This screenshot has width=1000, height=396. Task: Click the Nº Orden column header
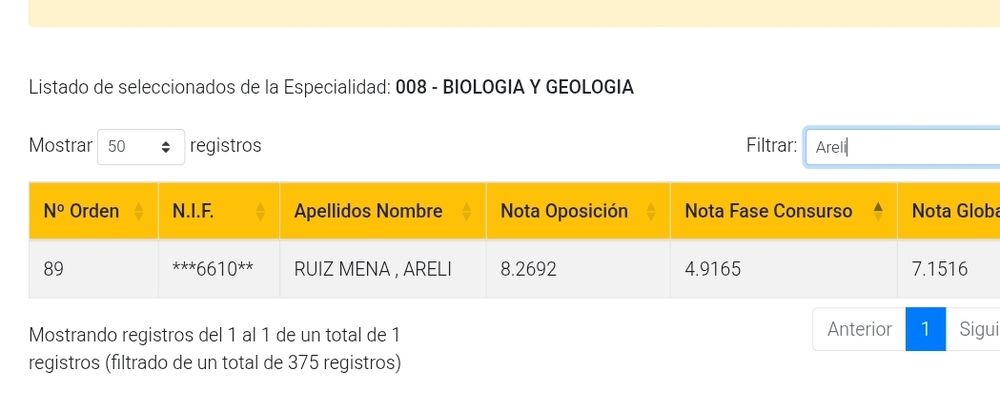coord(81,211)
